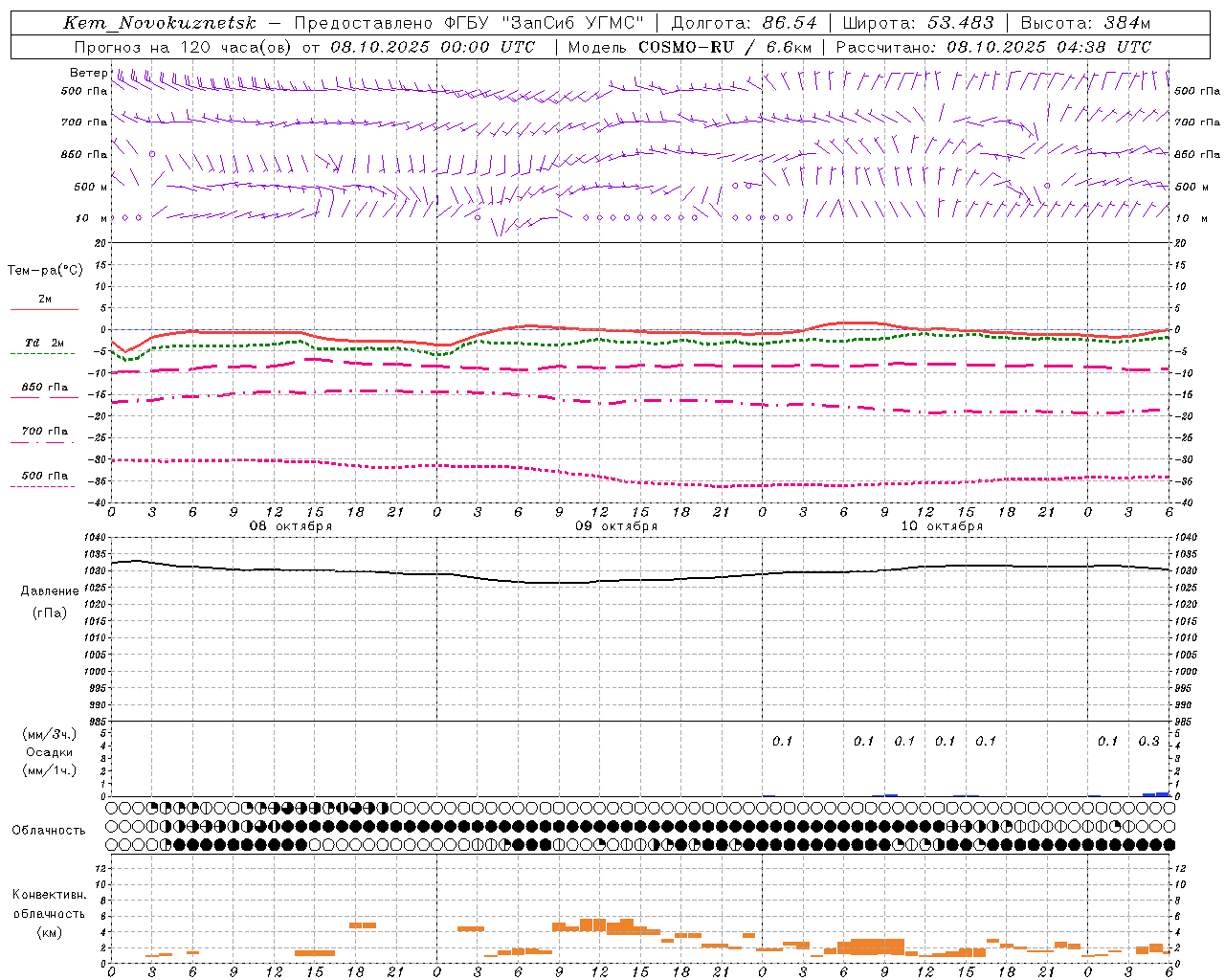Select the 'Модель COSMO-RU / 6.6км' label

690,47
